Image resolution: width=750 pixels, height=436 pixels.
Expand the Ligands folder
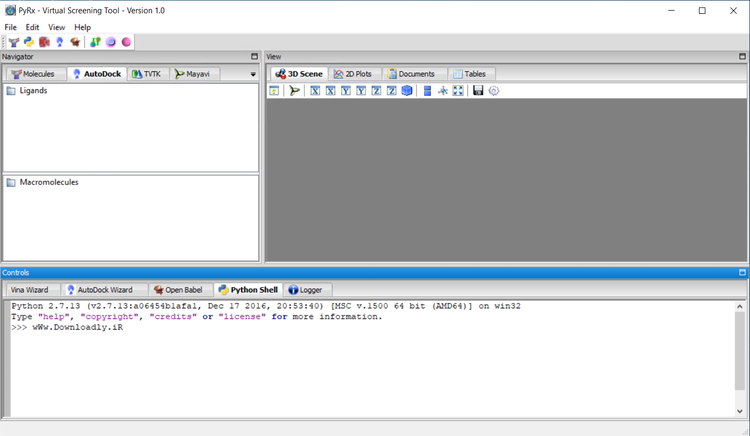(x=11, y=91)
